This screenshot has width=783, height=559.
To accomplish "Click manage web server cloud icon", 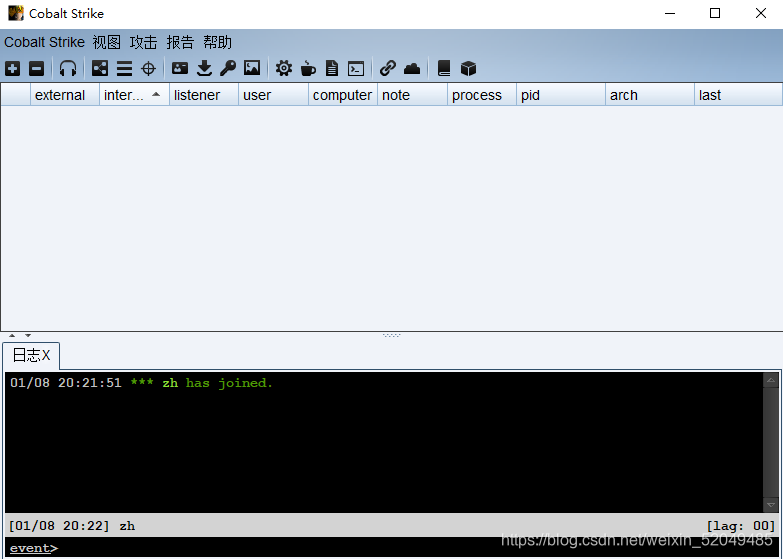I will (x=412, y=68).
